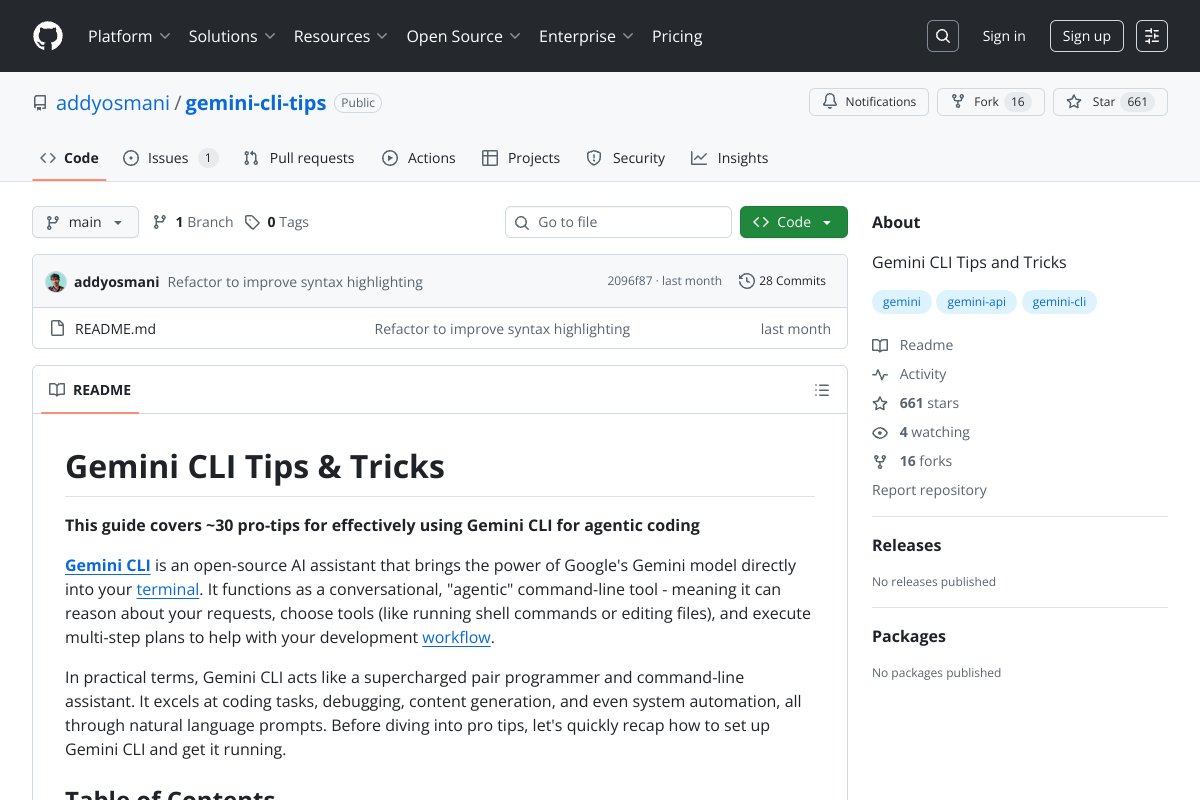Image resolution: width=1200 pixels, height=800 pixels.
Task: Expand the Enterprise menu
Action: 586,36
